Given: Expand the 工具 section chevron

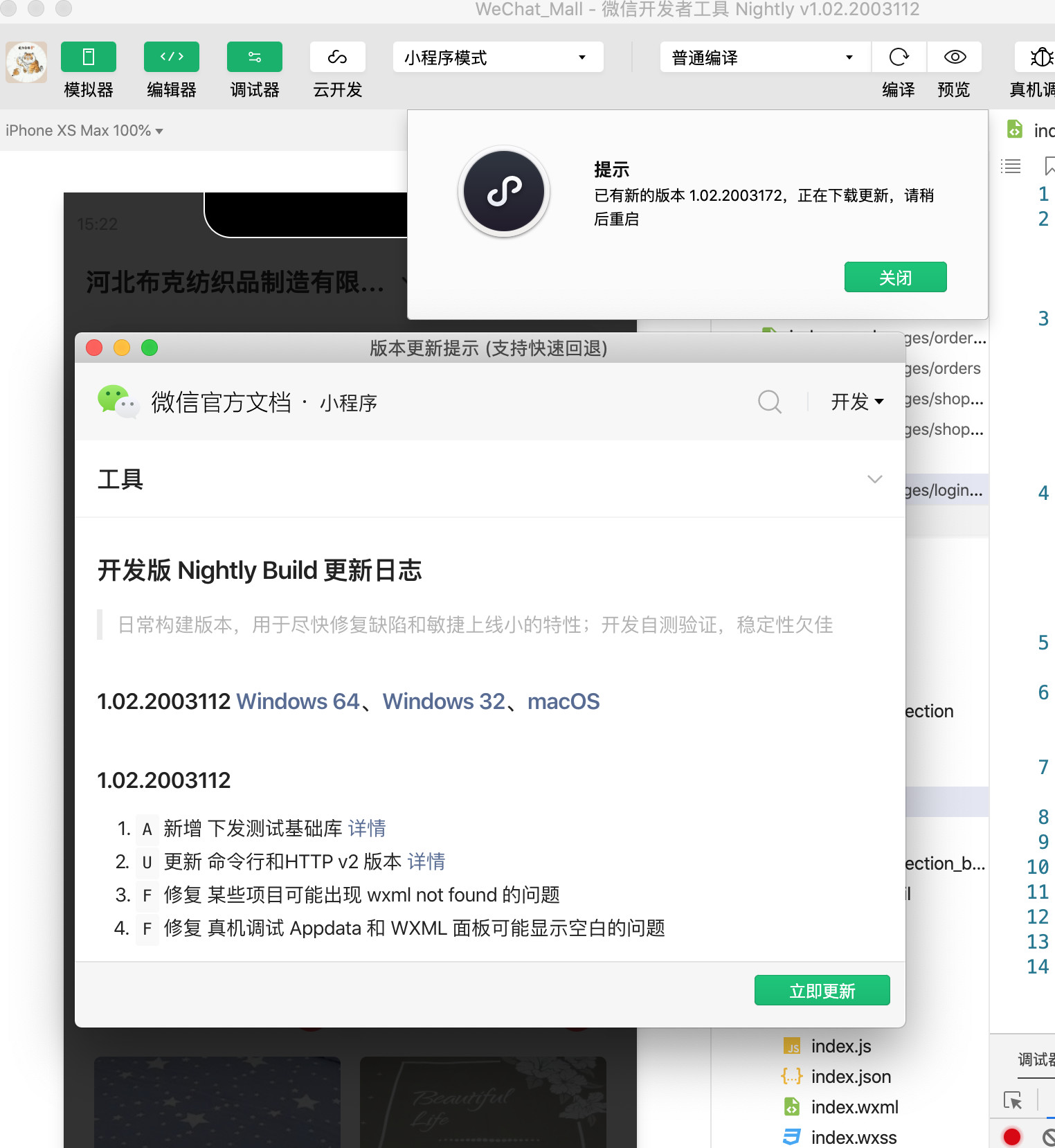Looking at the screenshot, I should pyautogui.click(x=875, y=479).
